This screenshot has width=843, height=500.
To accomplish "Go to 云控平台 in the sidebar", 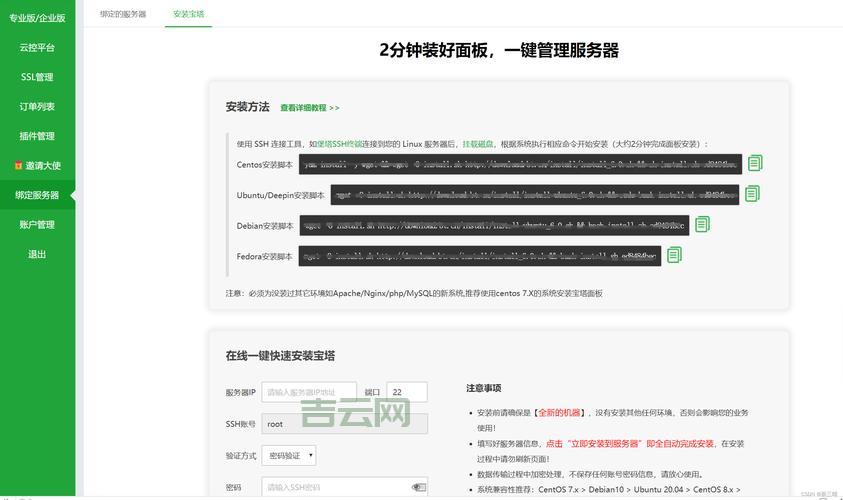I will tap(37, 48).
